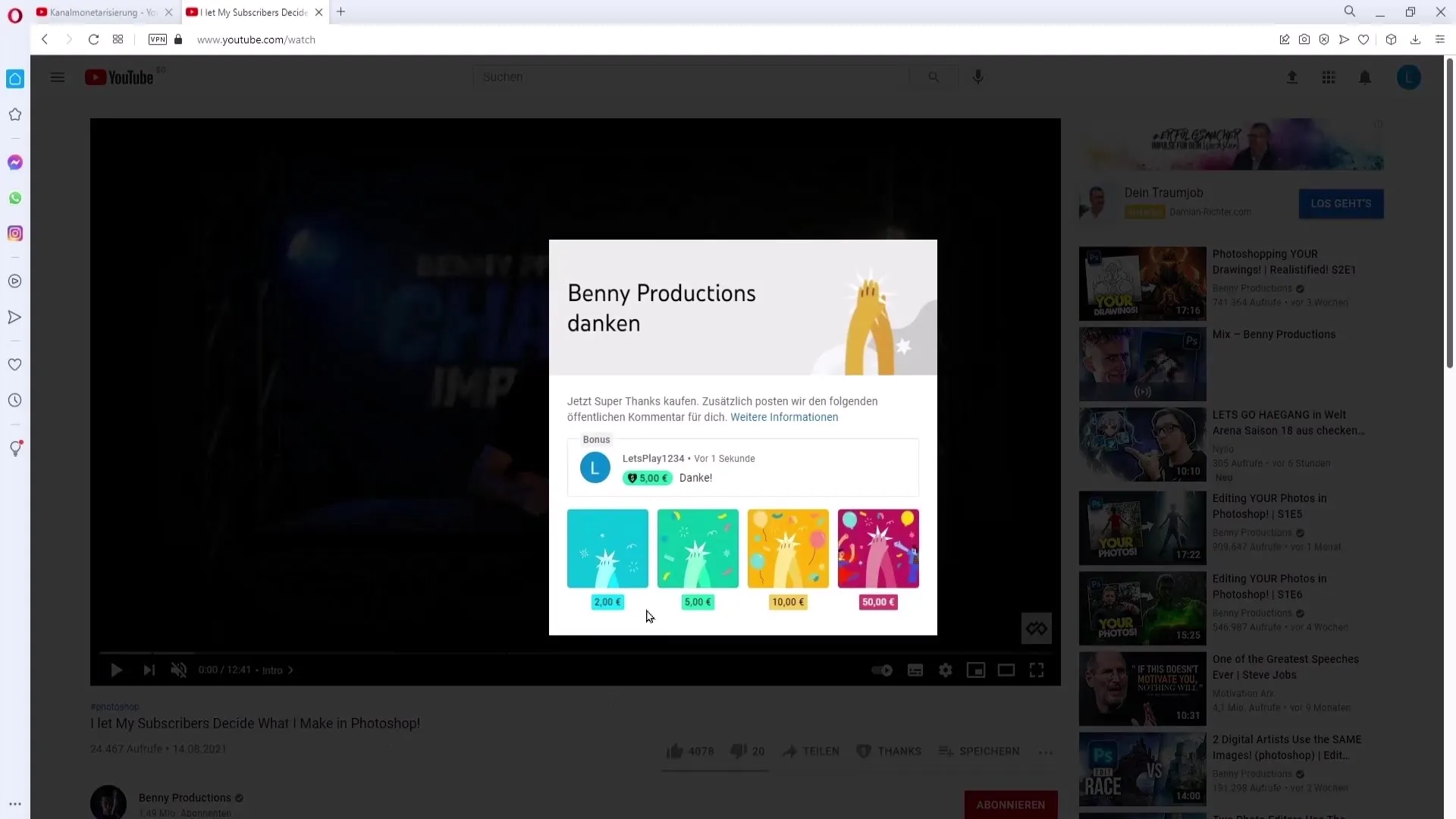Open Easy Setup menu icon

click(x=1440, y=39)
